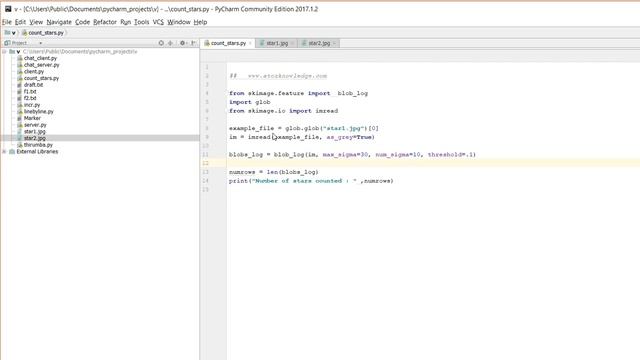Place cursor on 'import glob' line
This screenshot has height=360, width=640.
pos(249,102)
